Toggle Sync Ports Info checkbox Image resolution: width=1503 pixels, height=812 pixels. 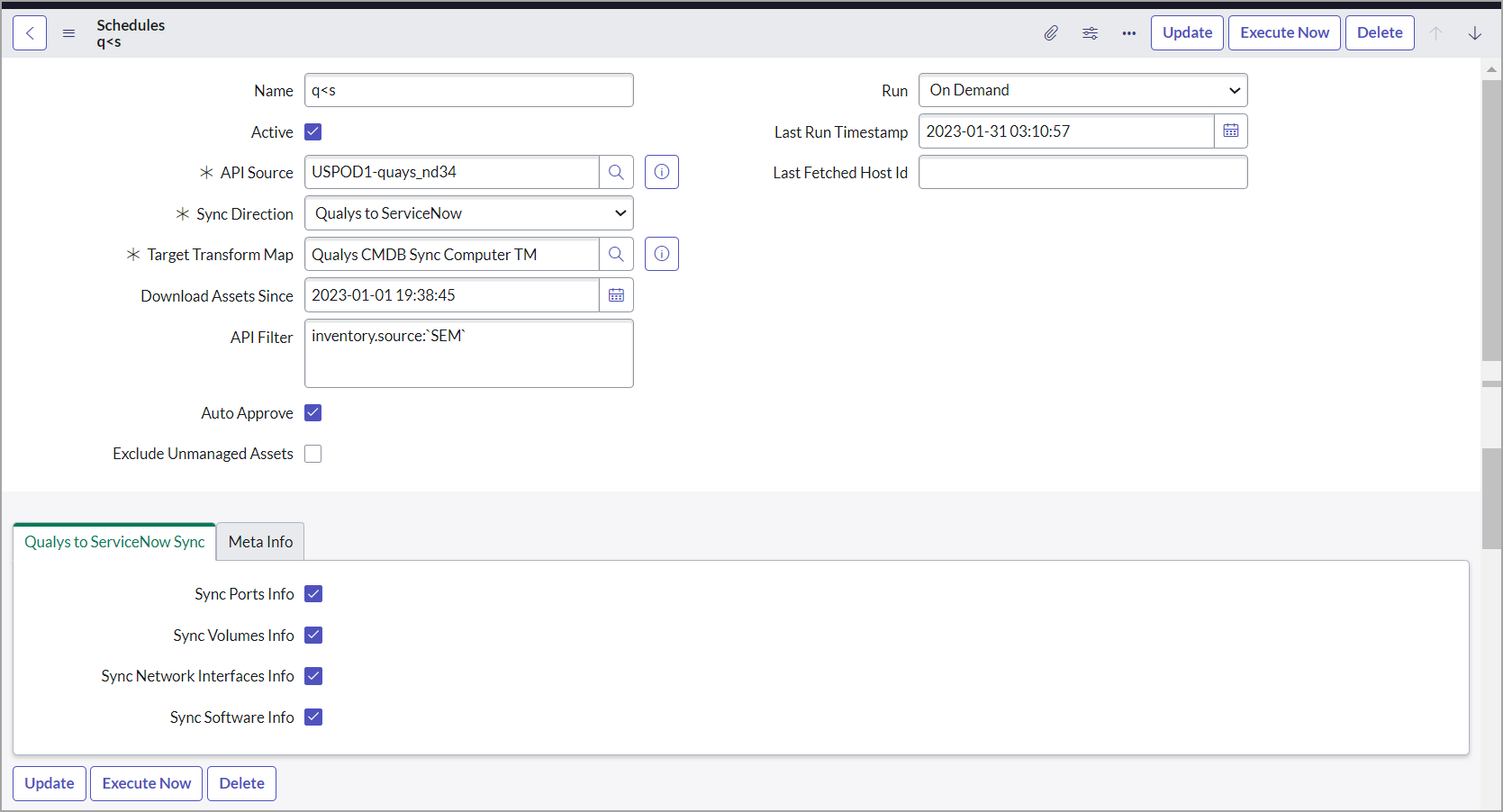point(313,594)
